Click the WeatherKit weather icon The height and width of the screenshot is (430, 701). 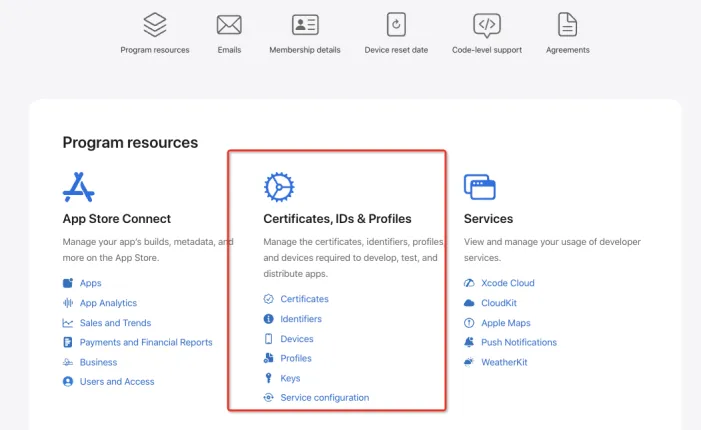click(469, 362)
